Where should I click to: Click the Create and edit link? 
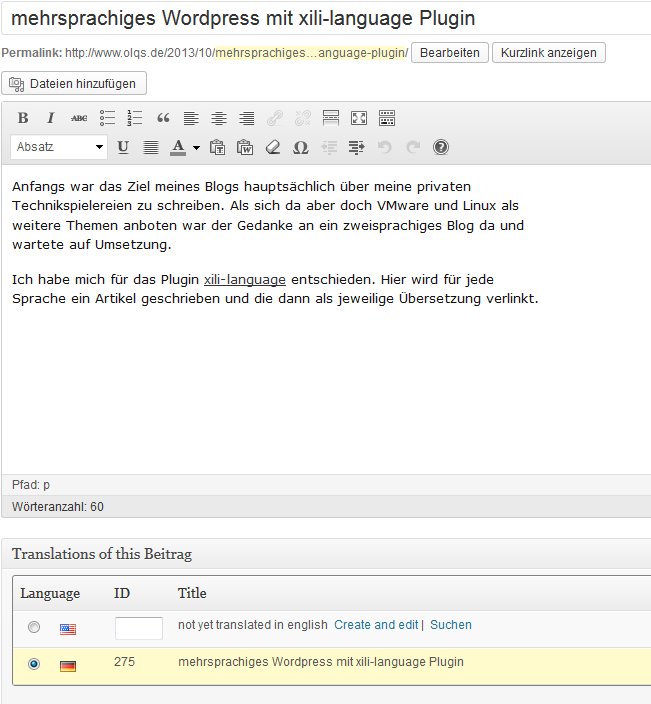[376, 625]
